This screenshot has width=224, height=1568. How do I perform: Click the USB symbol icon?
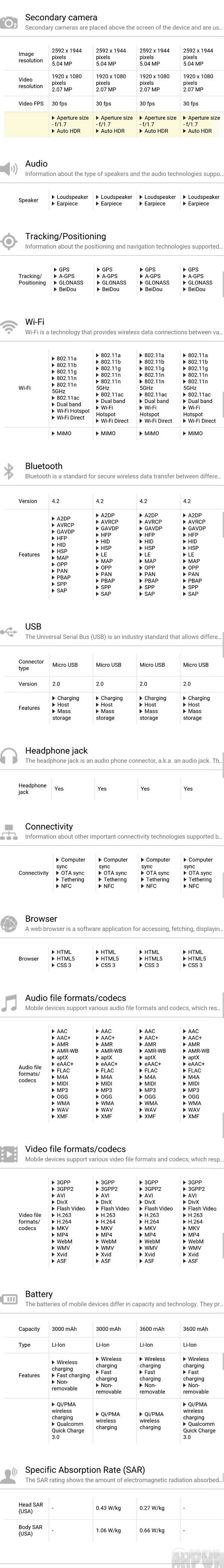(x=9, y=631)
